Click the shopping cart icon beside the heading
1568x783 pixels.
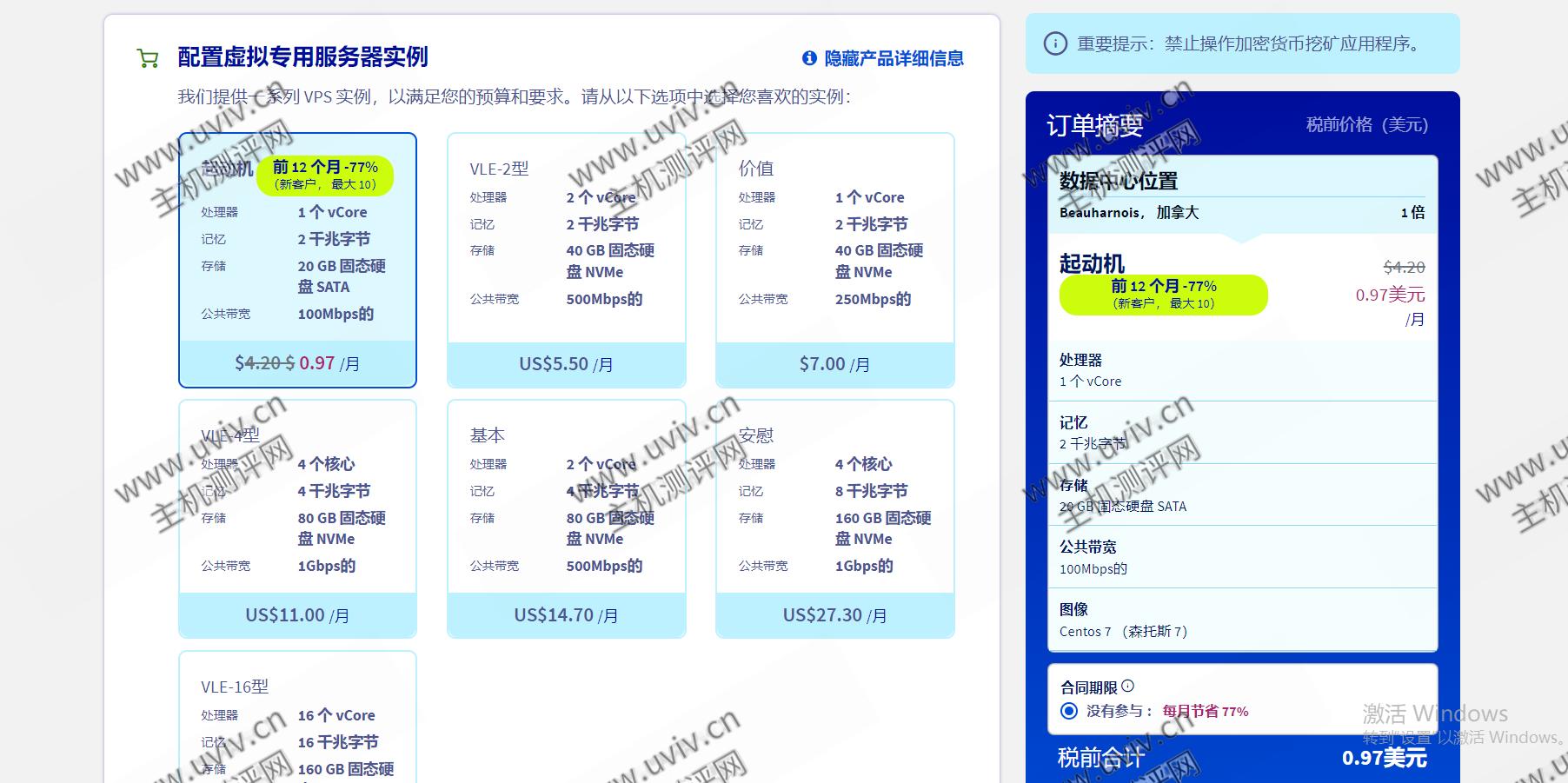coord(148,58)
